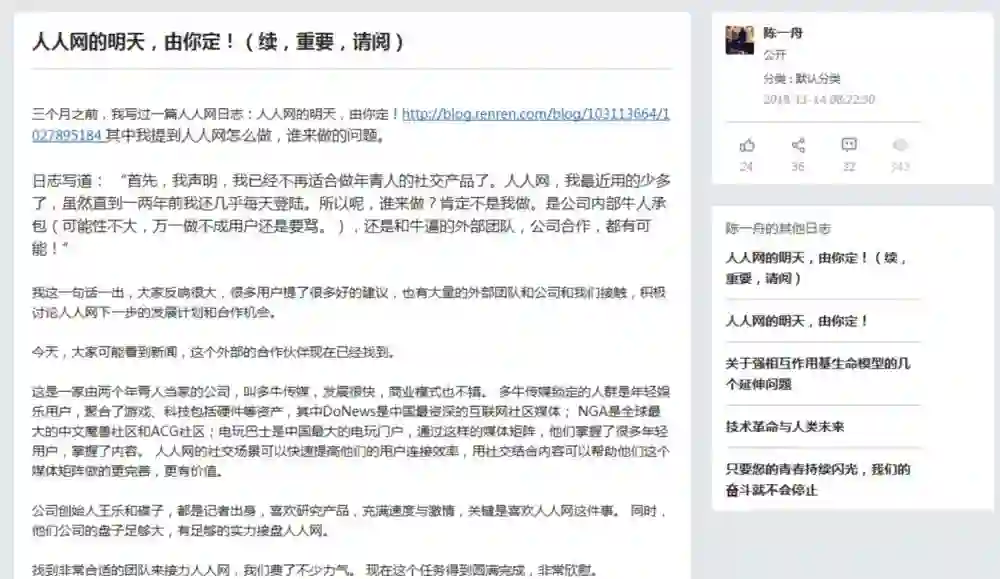Open the comments bubble icon
Viewport: 1000px width, 579px height.
[849, 145]
